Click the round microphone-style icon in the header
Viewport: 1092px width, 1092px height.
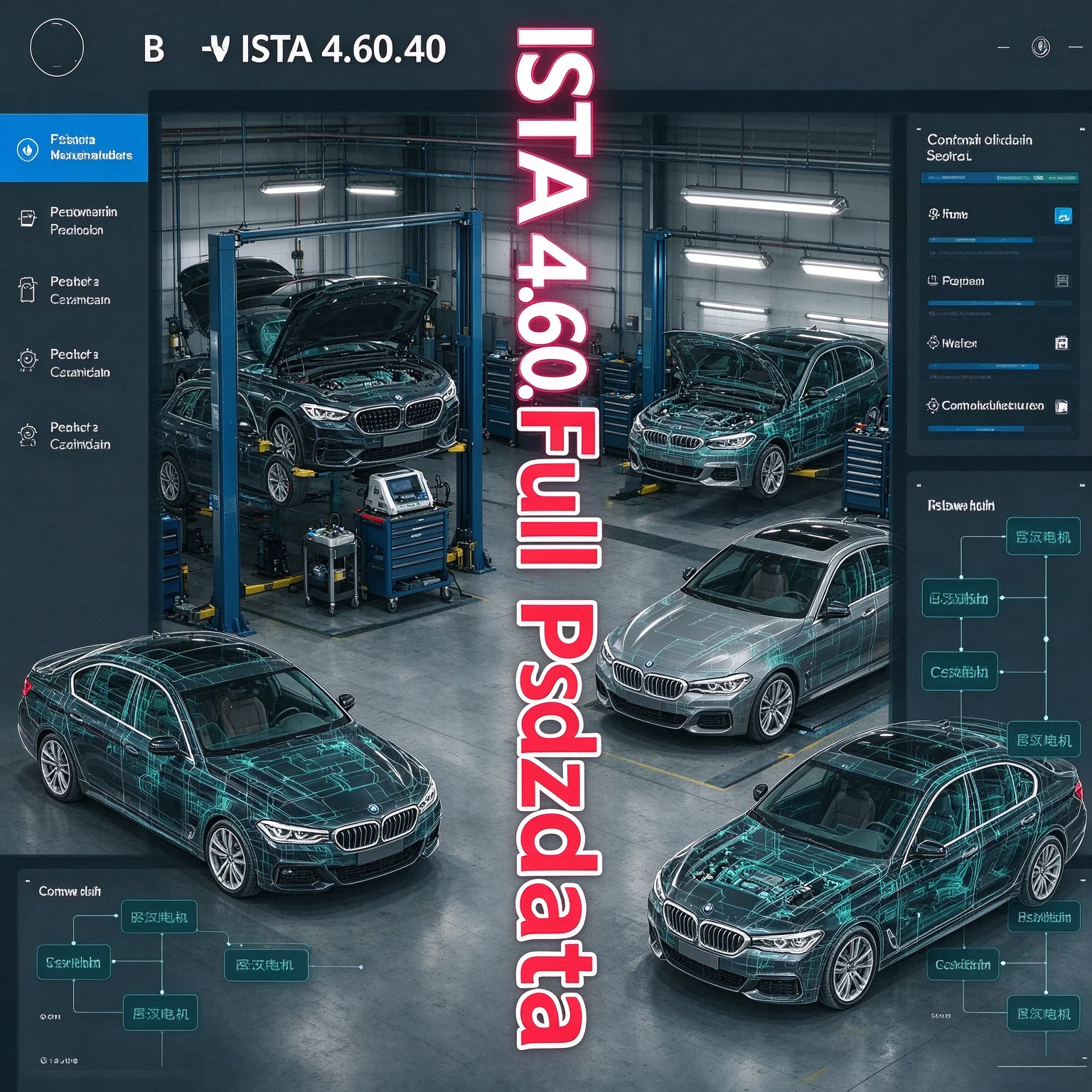click(1040, 48)
